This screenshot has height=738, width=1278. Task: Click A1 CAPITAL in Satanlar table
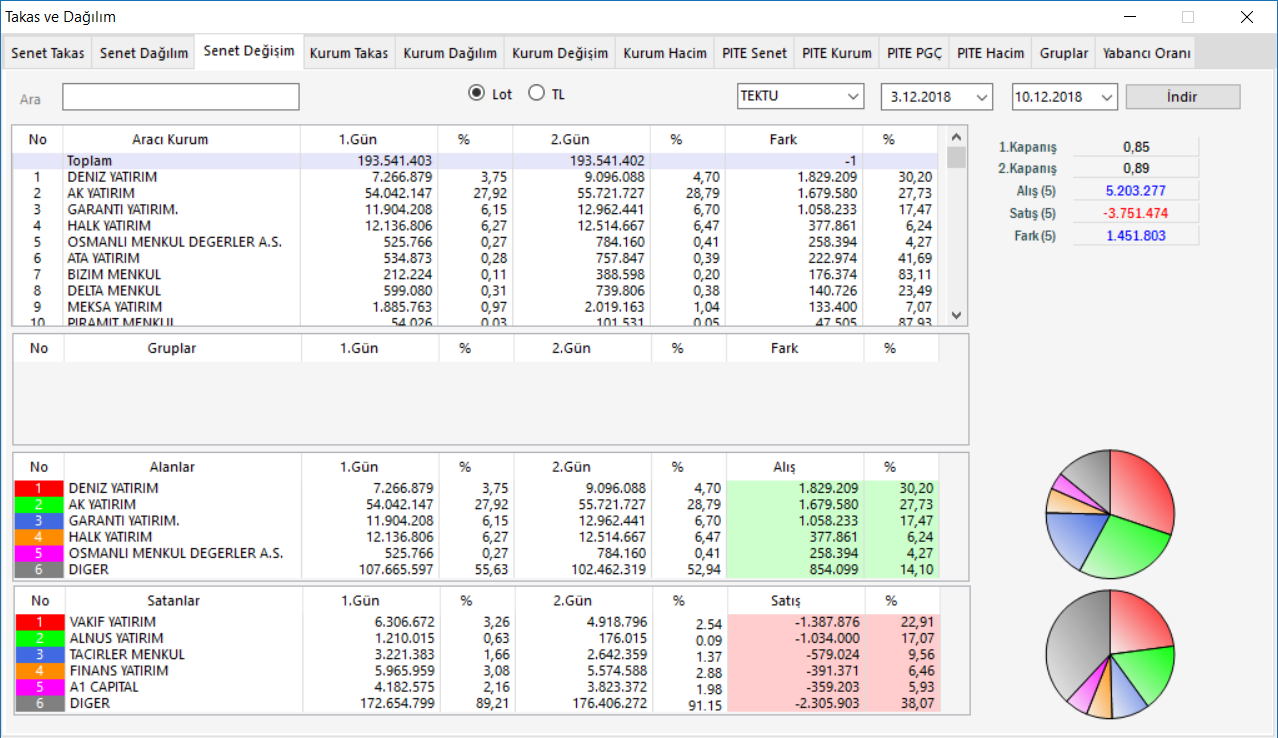[x=103, y=687]
